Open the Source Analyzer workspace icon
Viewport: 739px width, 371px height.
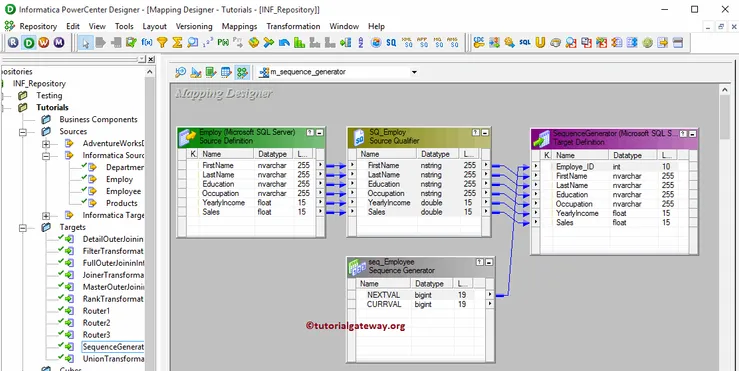[x=181, y=72]
